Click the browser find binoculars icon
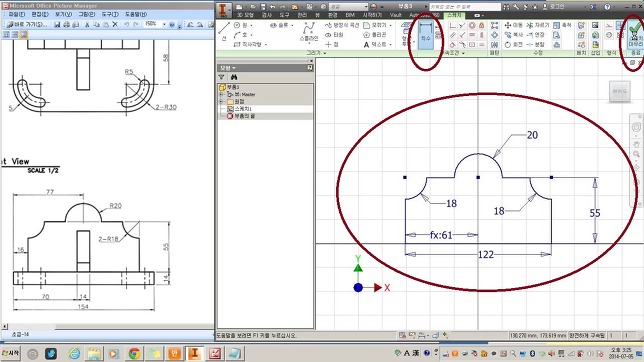The height and width of the screenshot is (362, 644). click(234, 77)
